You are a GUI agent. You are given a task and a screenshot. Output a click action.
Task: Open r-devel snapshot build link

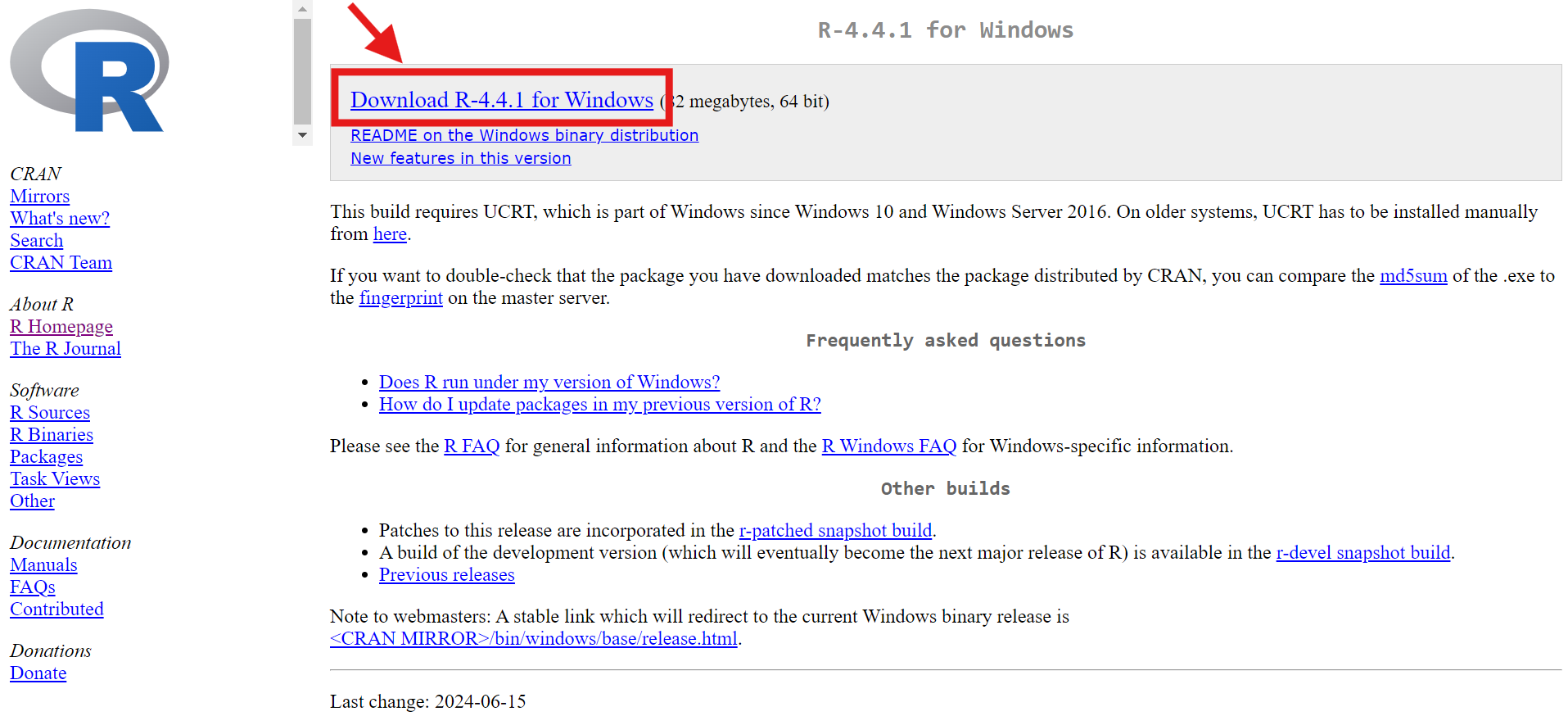click(x=1362, y=553)
